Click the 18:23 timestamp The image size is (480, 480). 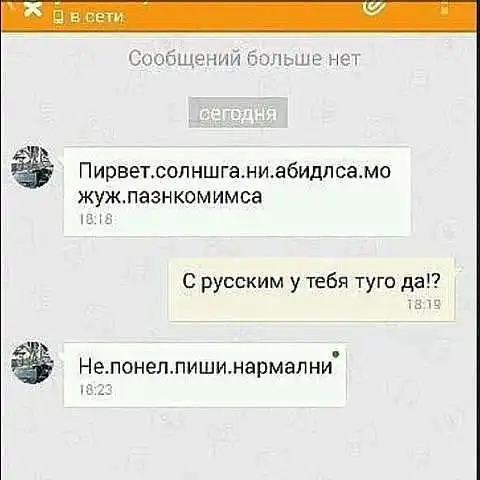coord(96,389)
